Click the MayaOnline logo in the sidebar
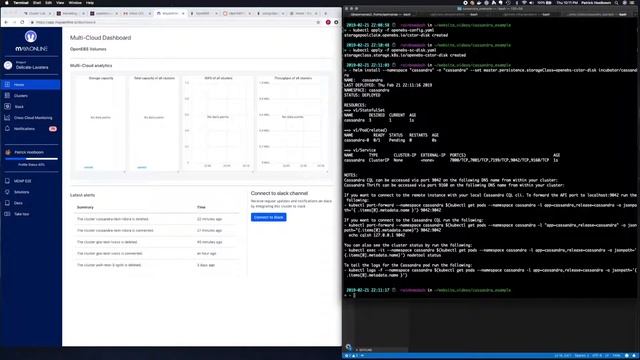Image resolution: width=640 pixels, height=360 pixels. 31,41
